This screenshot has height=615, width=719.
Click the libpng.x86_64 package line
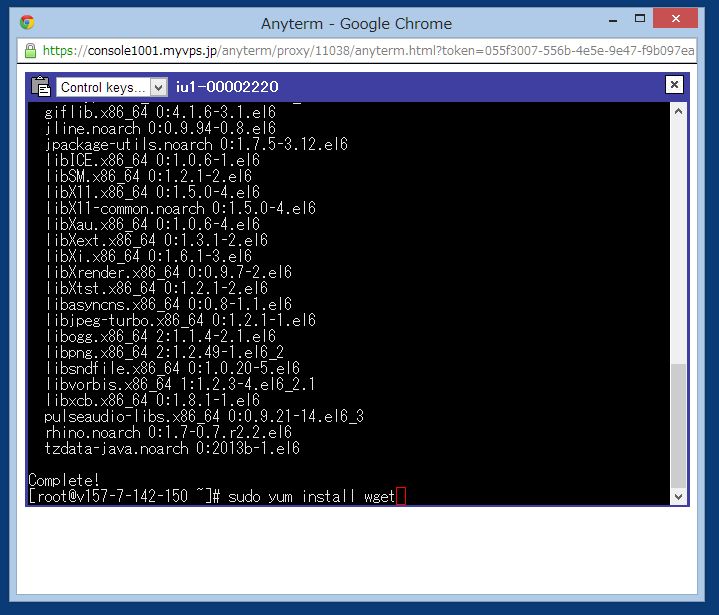(164, 352)
